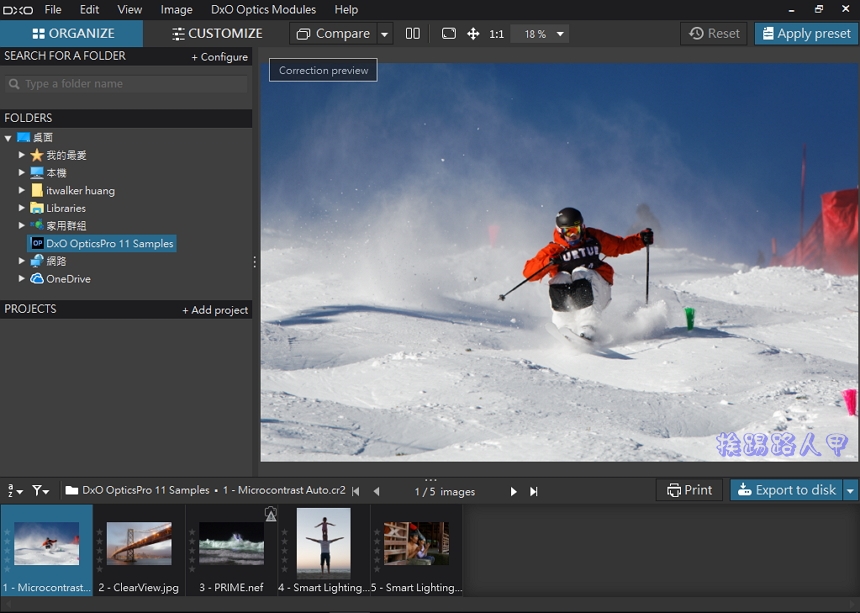This screenshot has height=613, width=860.
Task: Select the move/pan tool icon
Action: coord(473,34)
